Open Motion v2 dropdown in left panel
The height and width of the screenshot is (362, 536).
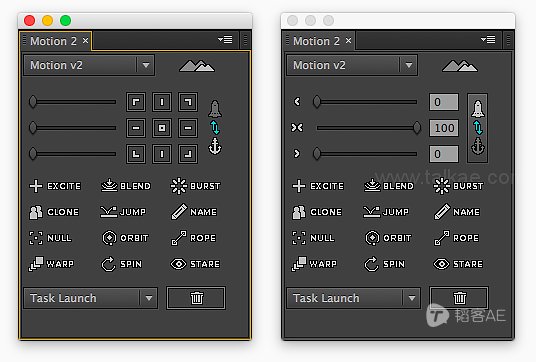pyautogui.click(x=89, y=65)
